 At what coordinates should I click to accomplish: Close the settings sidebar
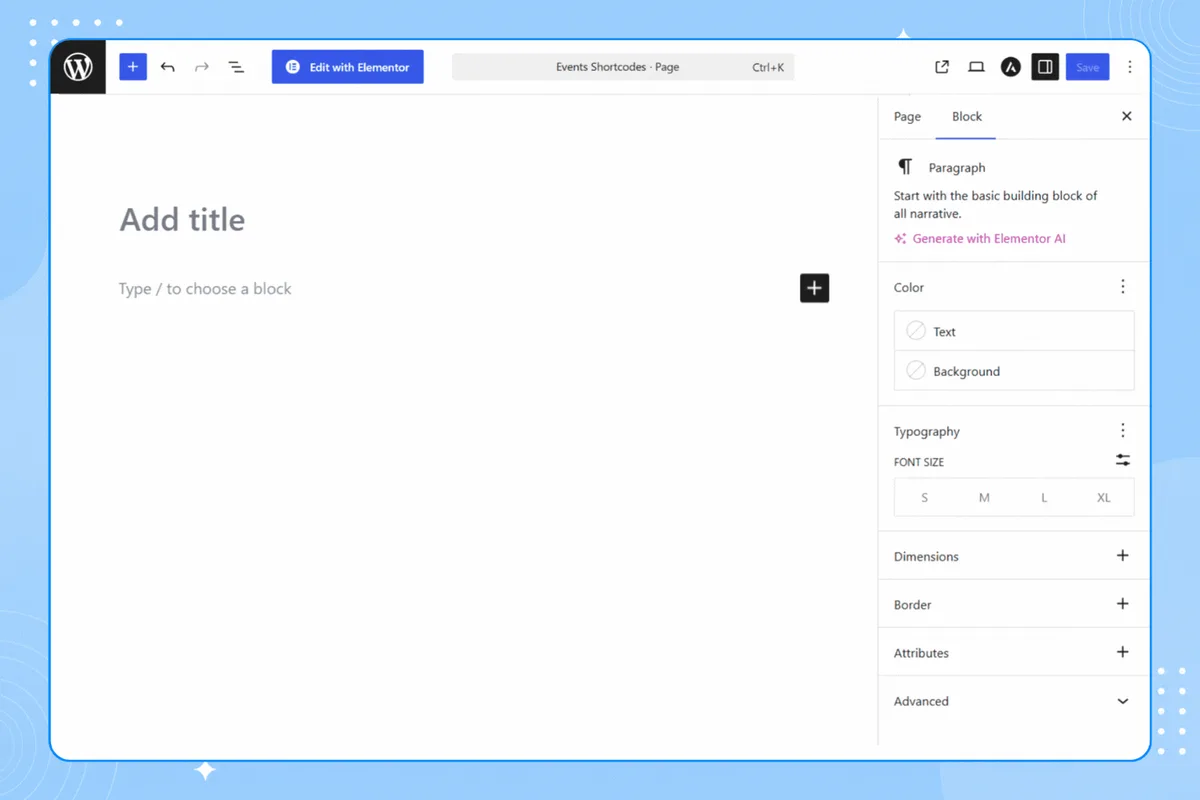pos(1127,117)
